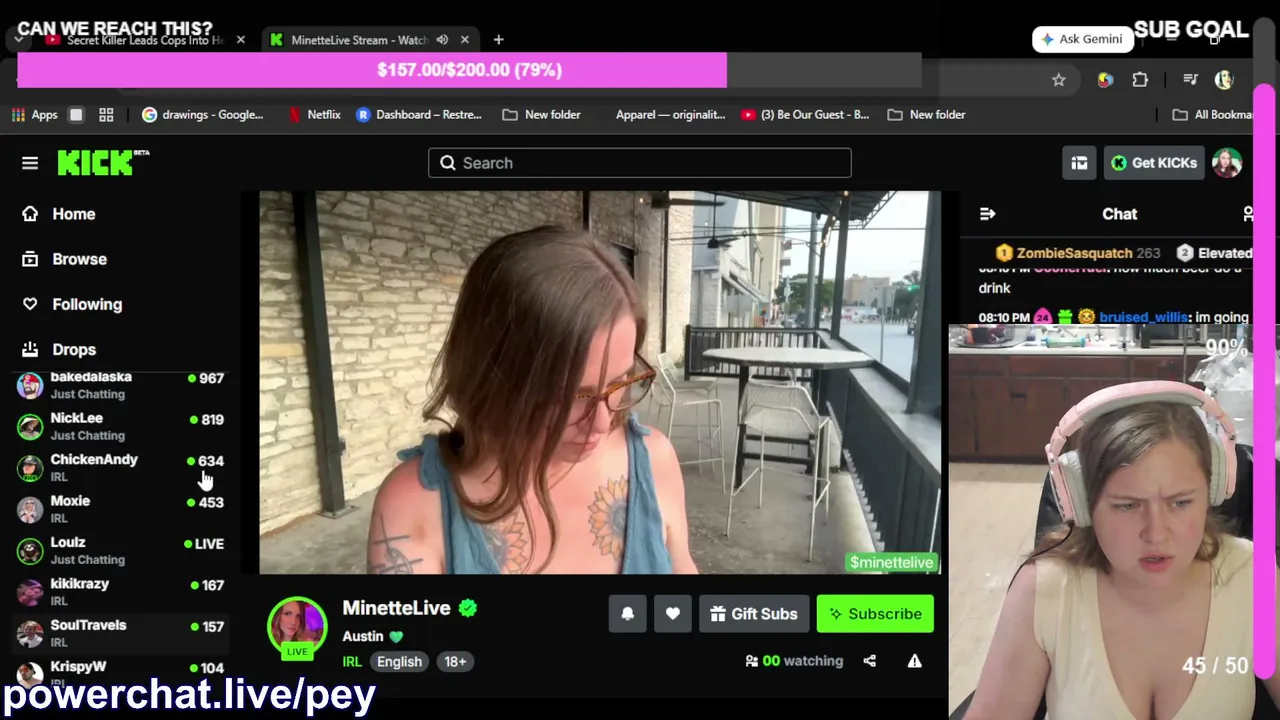Viewport: 1280px width, 720px height.
Task: Click the IRL category link
Action: [x=352, y=661]
